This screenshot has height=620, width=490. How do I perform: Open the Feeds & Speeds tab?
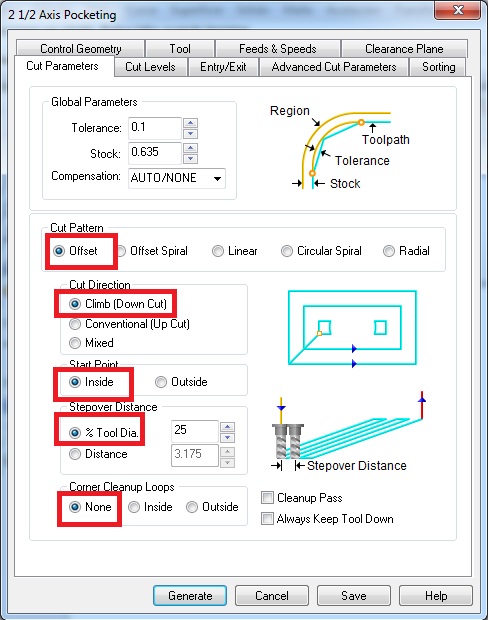coord(278,49)
